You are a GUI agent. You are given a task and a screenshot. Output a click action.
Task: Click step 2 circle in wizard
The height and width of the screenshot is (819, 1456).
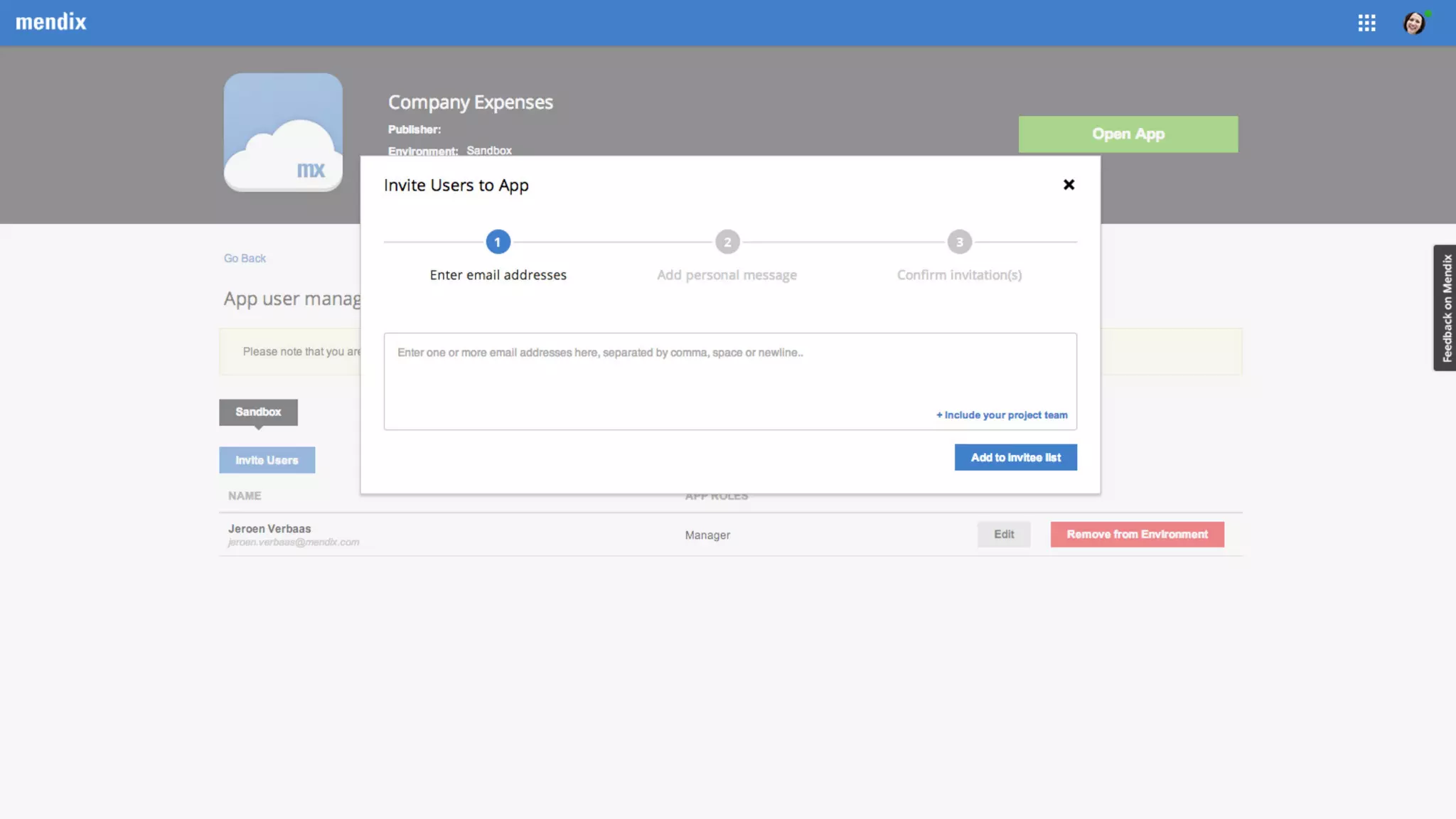pyautogui.click(x=727, y=242)
